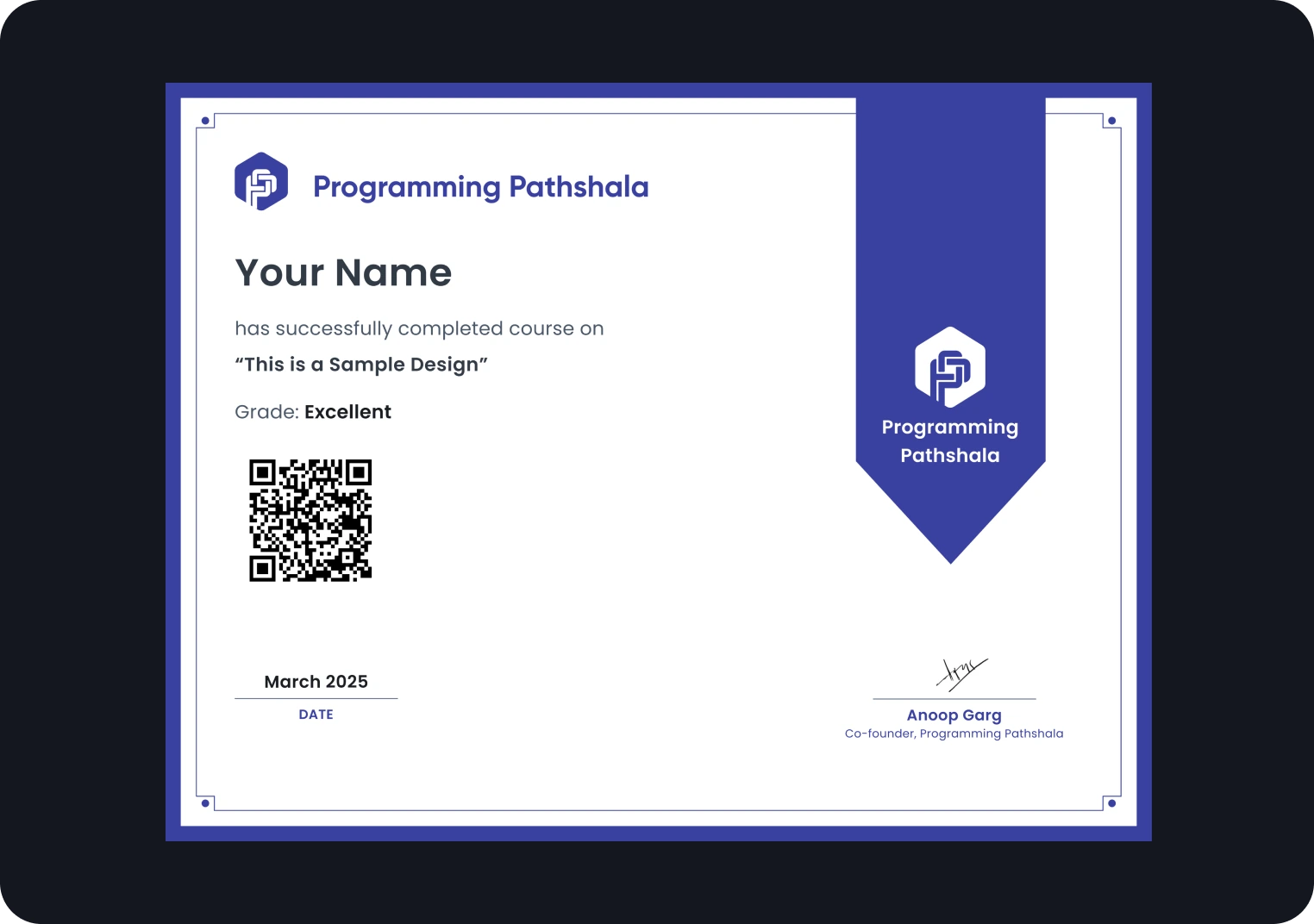Click the signature above Anoop Garg

click(x=961, y=674)
